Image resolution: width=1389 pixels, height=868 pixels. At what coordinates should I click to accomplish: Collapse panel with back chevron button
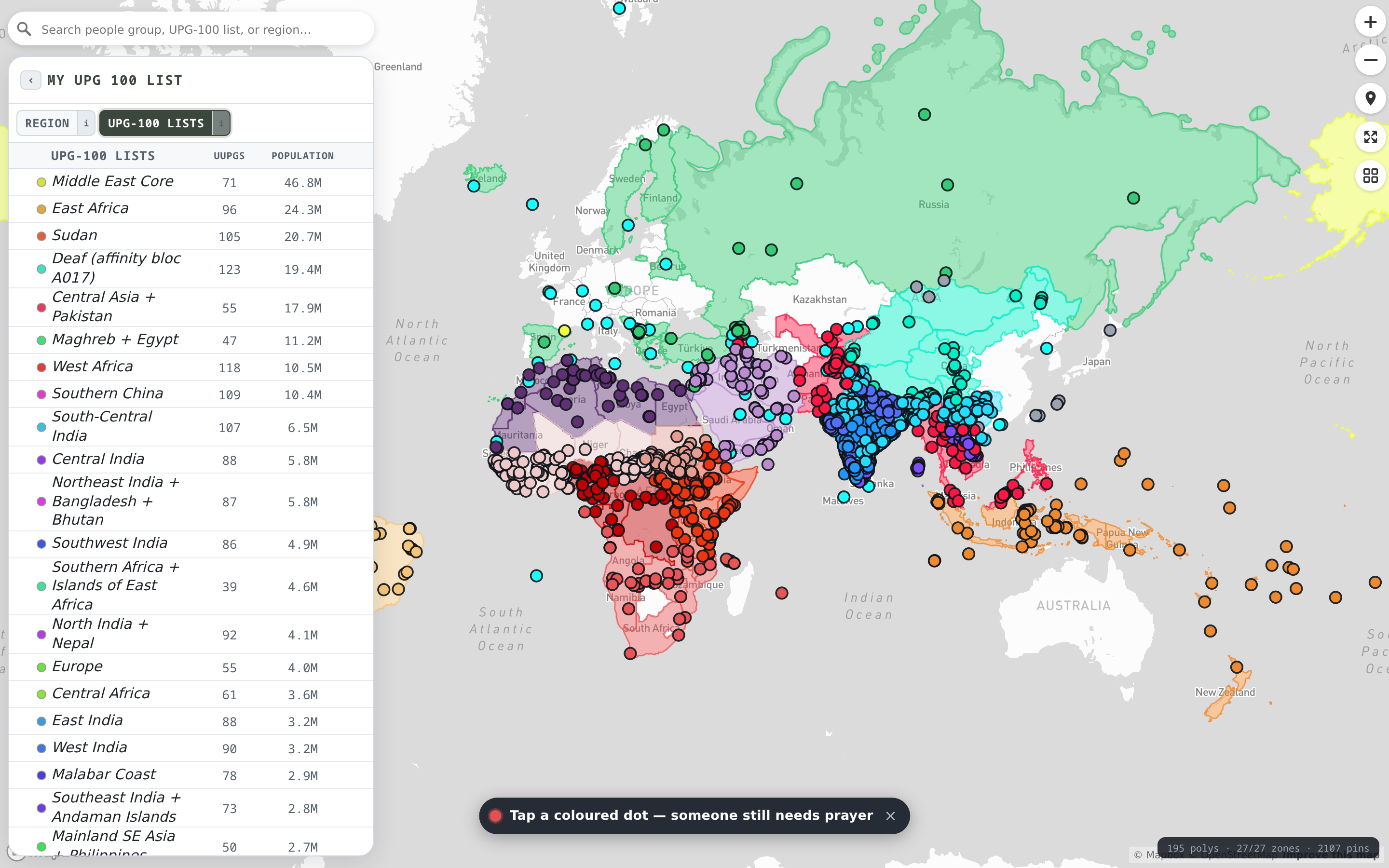point(30,81)
